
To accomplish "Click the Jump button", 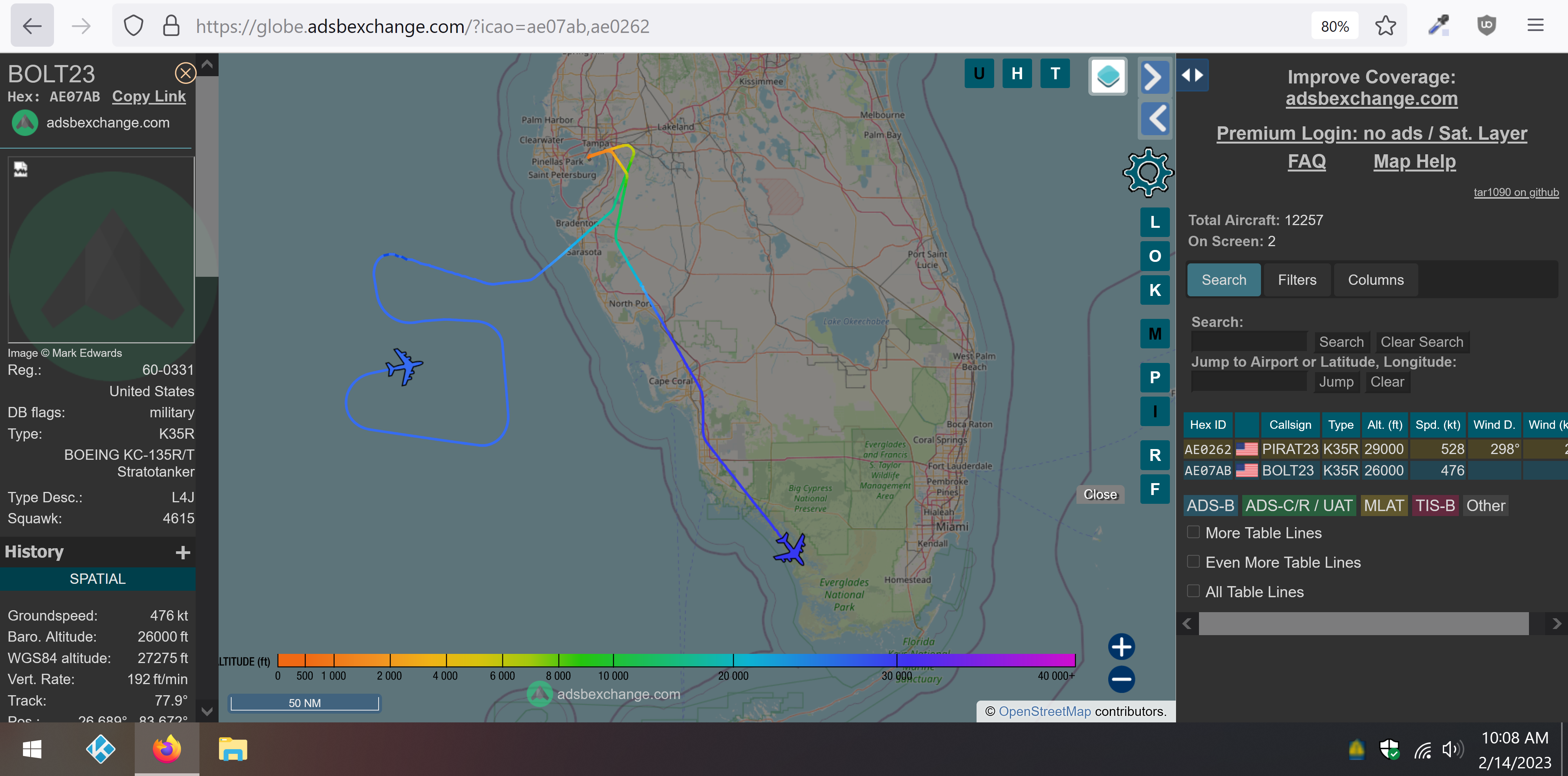I will pyautogui.click(x=1336, y=382).
